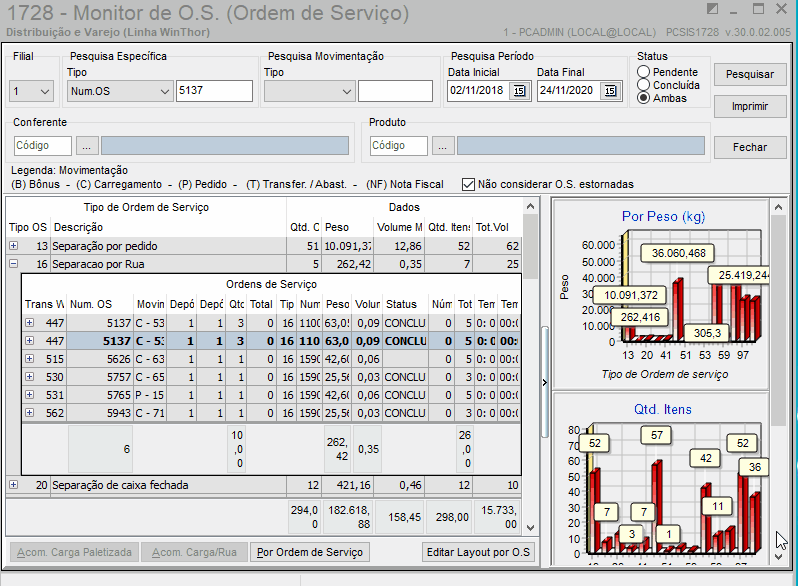
Task: Expand highlighted O.S. 5137 row
Action: [x=30, y=341]
